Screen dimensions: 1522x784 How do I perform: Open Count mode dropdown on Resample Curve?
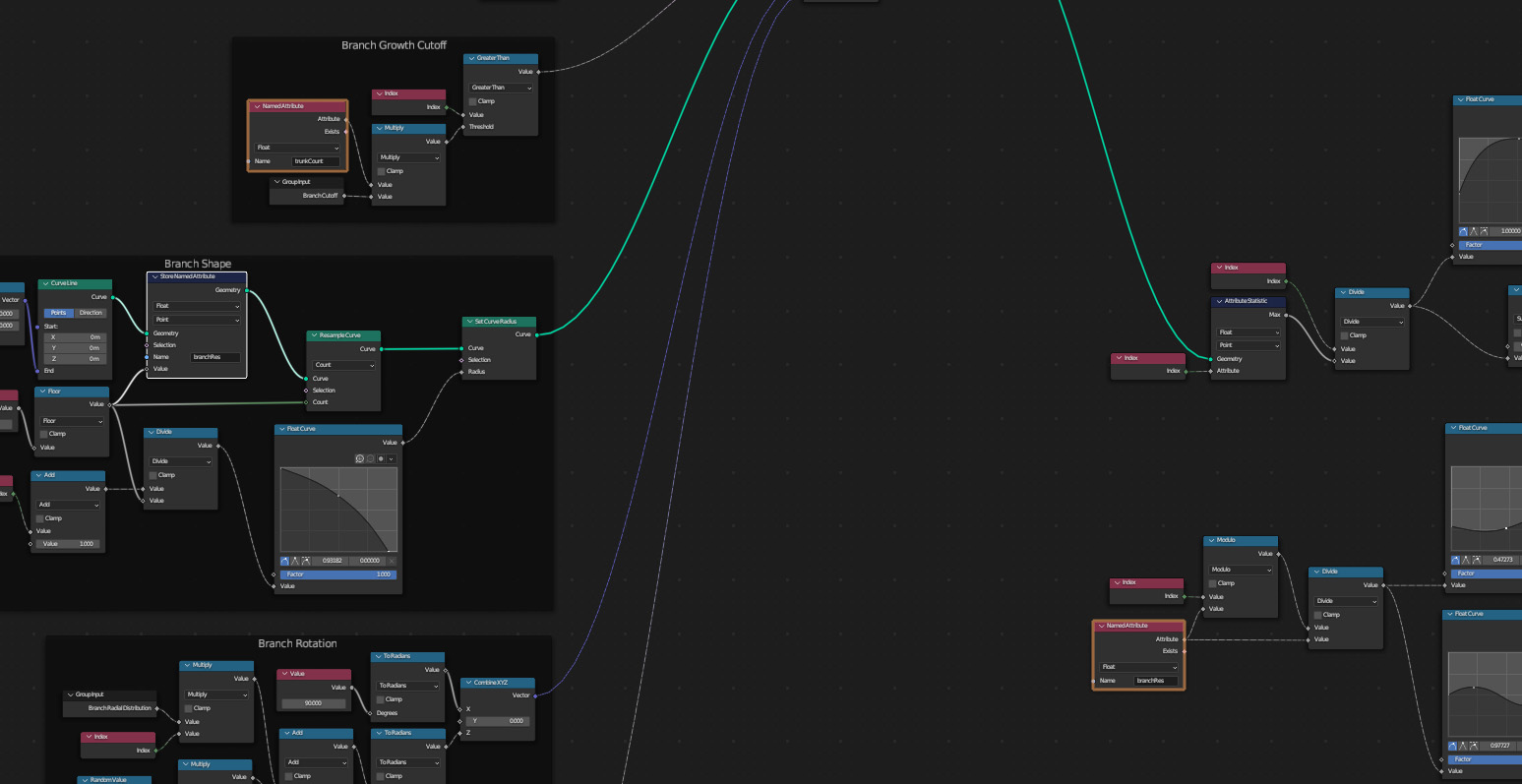(x=344, y=365)
